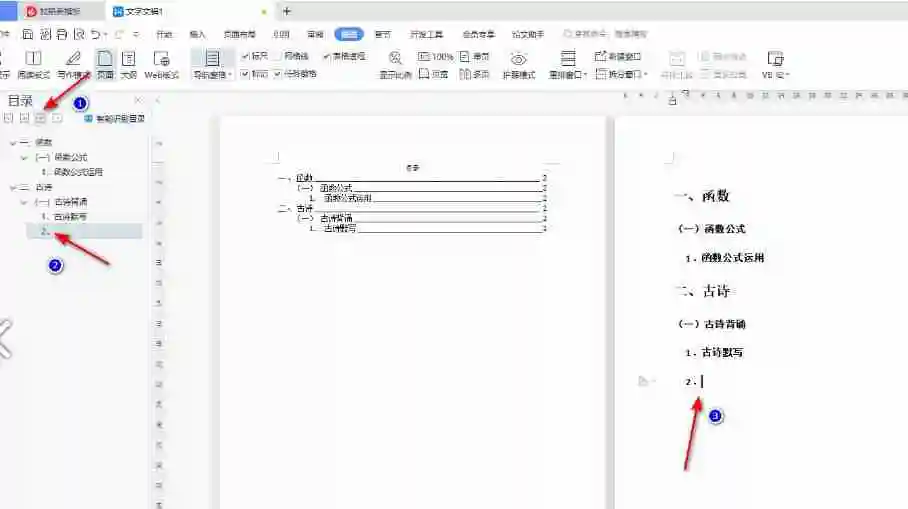Open the 论文助手 thesis assistant tab

point(528,34)
